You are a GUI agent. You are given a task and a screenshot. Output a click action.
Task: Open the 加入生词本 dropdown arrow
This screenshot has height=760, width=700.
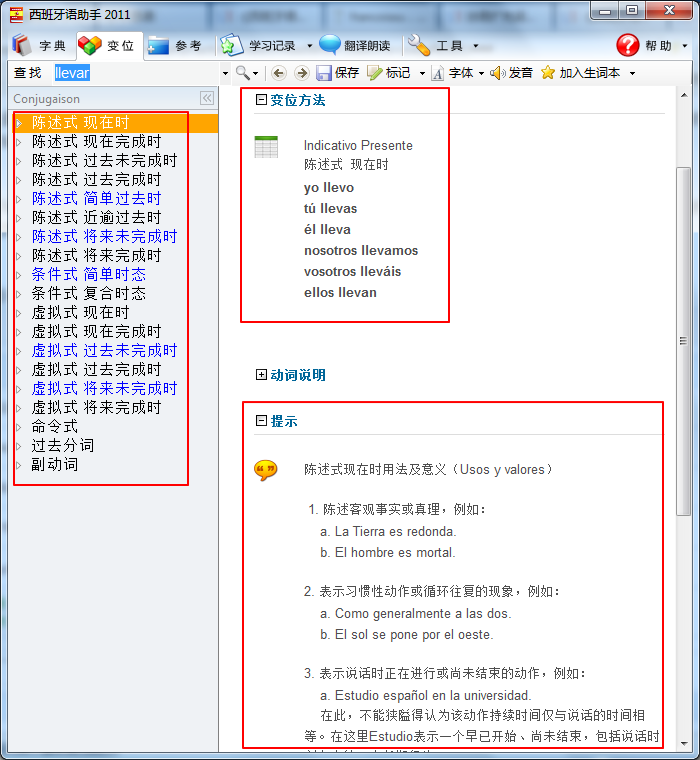pos(632,74)
